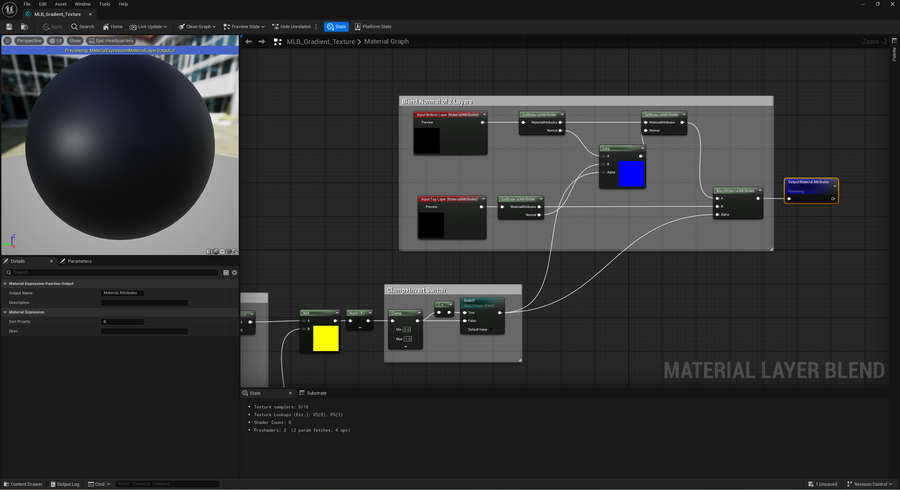Image resolution: width=900 pixels, height=490 pixels.
Task: Click the yellow color preview on Add node
Action: pyautogui.click(x=325, y=338)
